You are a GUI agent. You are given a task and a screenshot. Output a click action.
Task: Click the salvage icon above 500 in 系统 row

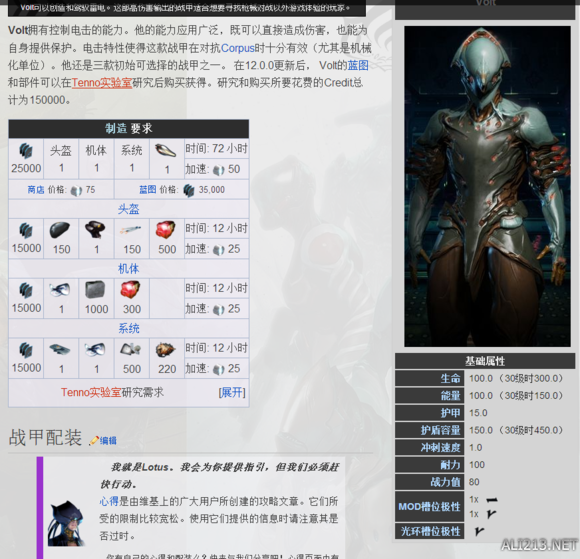(x=131, y=349)
